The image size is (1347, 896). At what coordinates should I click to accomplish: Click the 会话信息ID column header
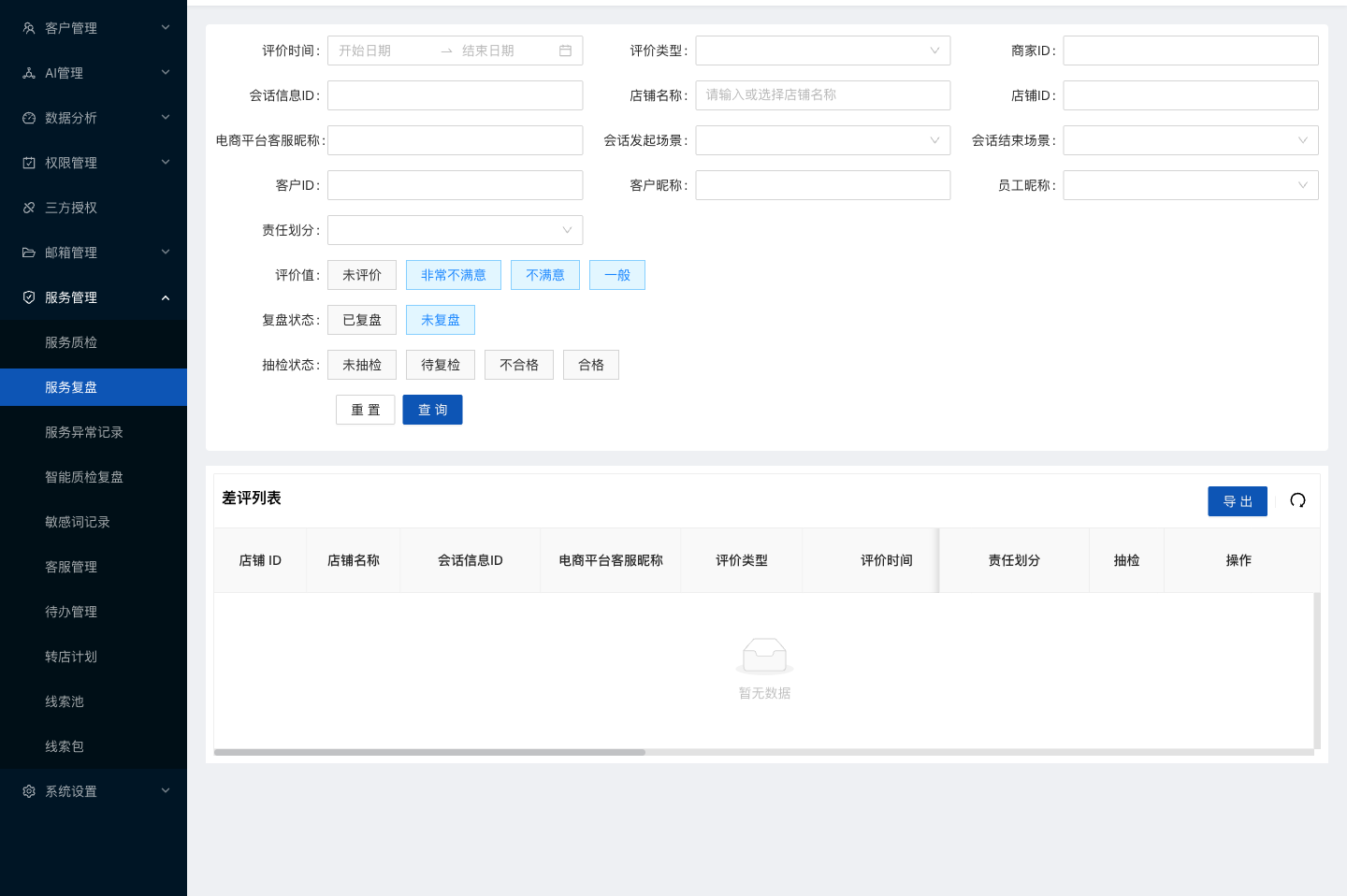471,560
